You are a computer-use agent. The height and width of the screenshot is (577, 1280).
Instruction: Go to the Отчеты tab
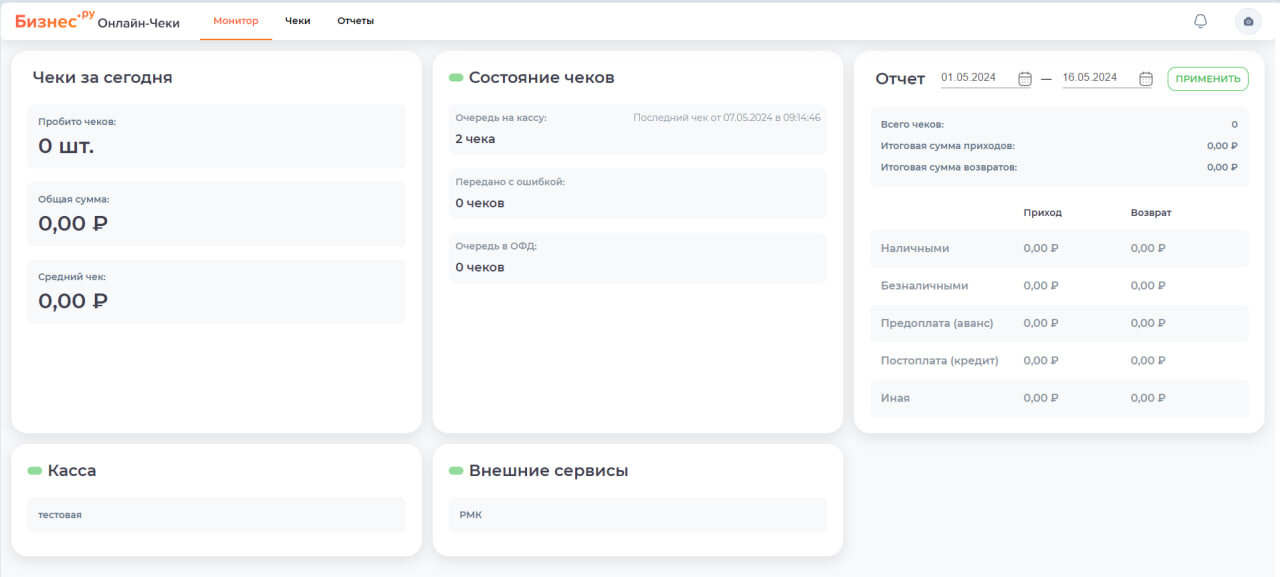click(x=355, y=21)
